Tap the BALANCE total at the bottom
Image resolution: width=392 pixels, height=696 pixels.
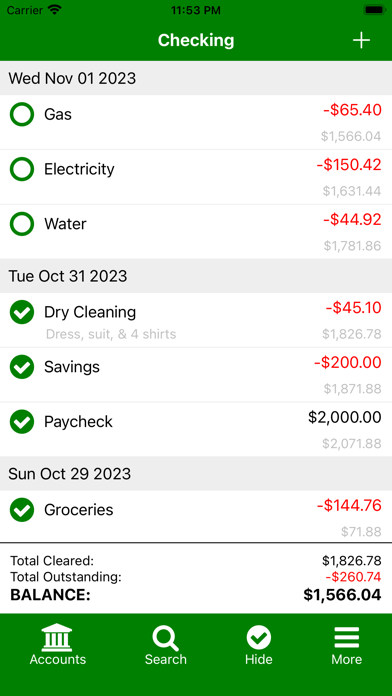(196, 595)
